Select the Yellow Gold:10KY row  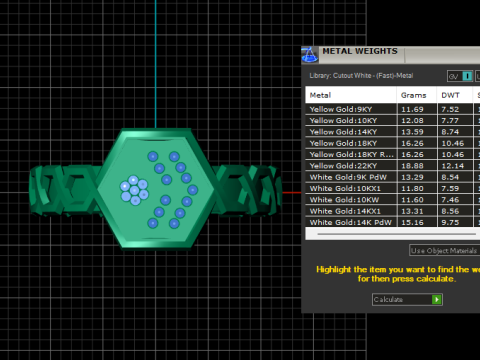[393, 120]
